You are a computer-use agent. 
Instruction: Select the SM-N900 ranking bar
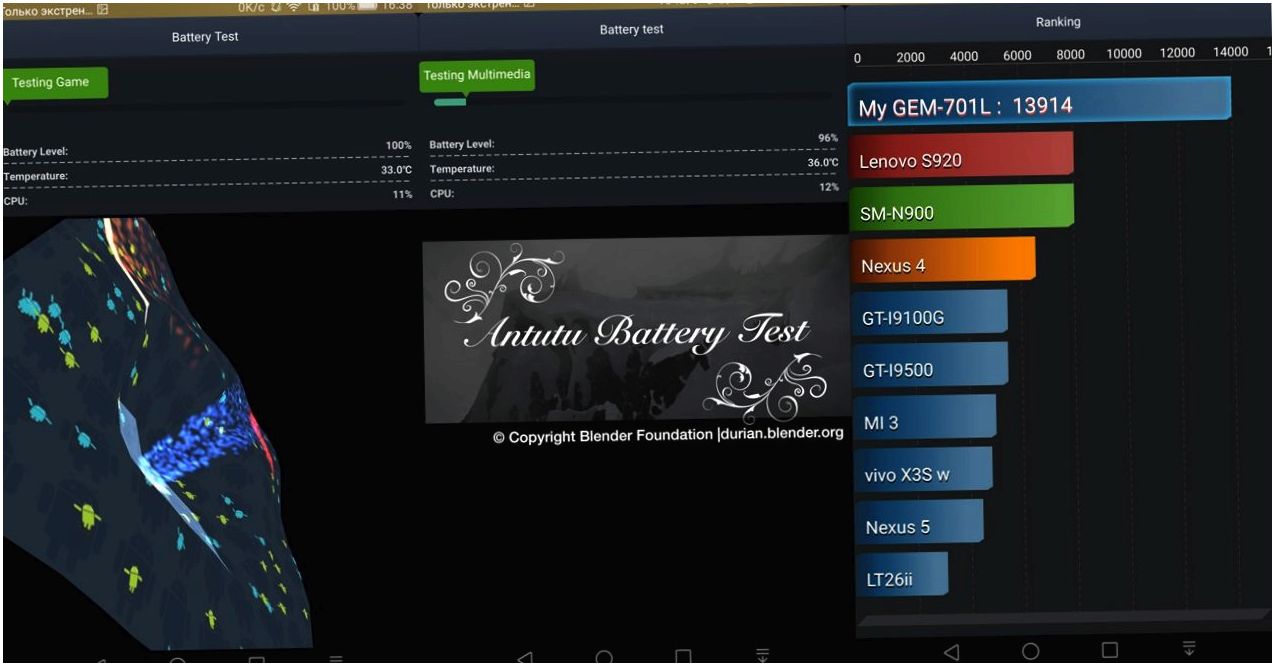click(961, 209)
